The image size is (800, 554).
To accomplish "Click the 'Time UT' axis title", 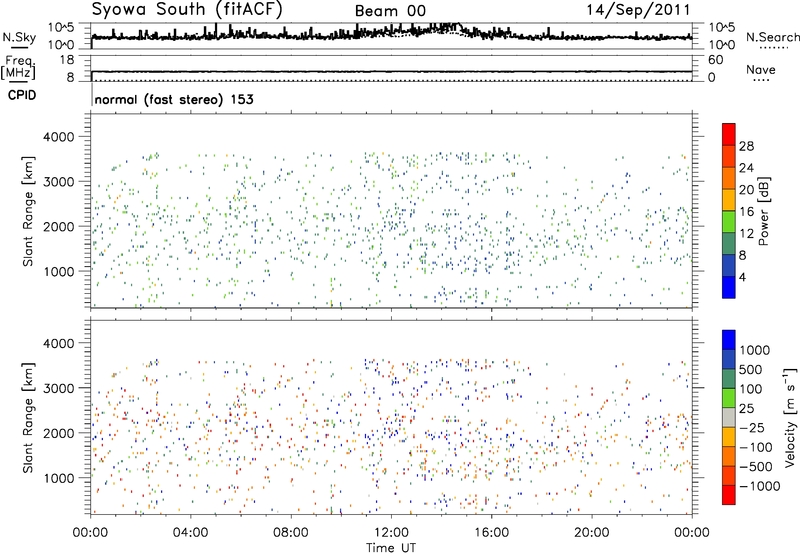I will pos(391,548).
